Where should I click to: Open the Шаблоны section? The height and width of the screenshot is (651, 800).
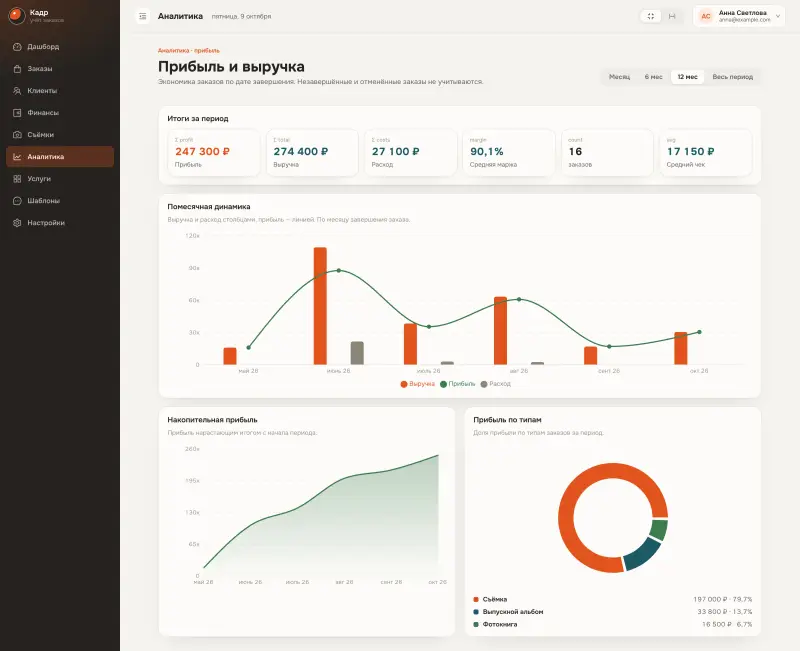(x=60, y=201)
